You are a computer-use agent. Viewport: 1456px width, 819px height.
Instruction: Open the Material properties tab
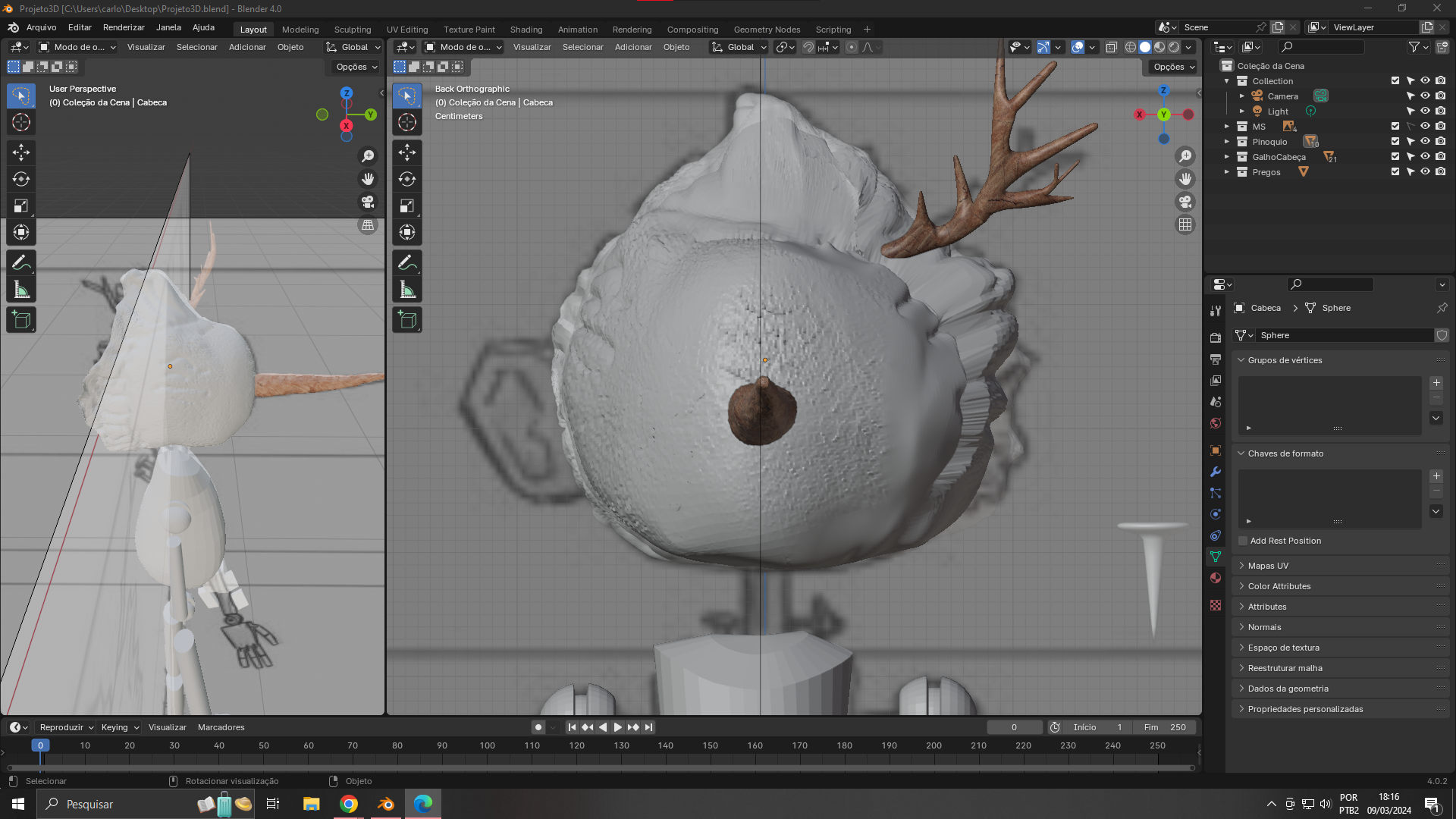[1216, 578]
